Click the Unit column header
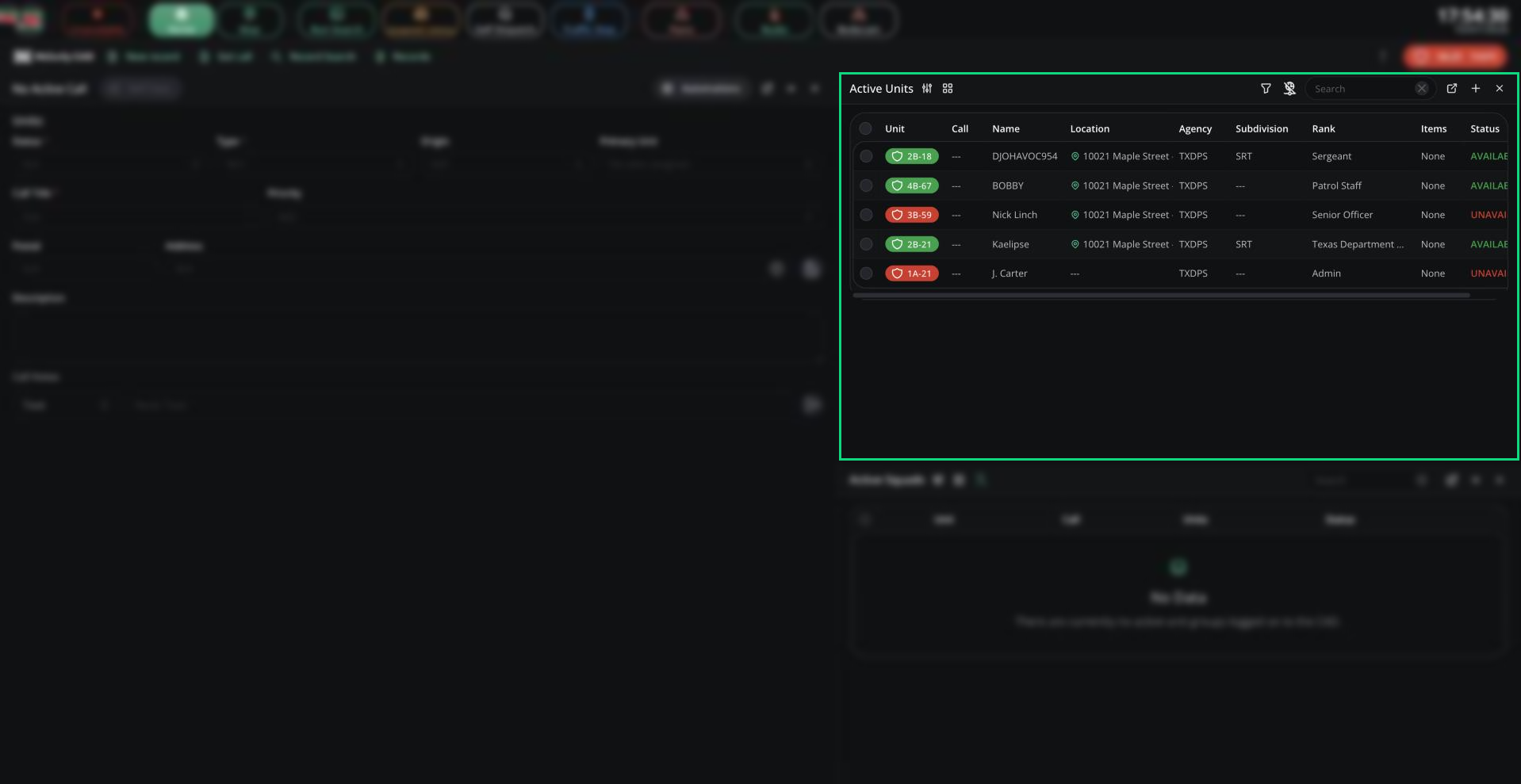The image size is (1521, 784). click(x=895, y=128)
